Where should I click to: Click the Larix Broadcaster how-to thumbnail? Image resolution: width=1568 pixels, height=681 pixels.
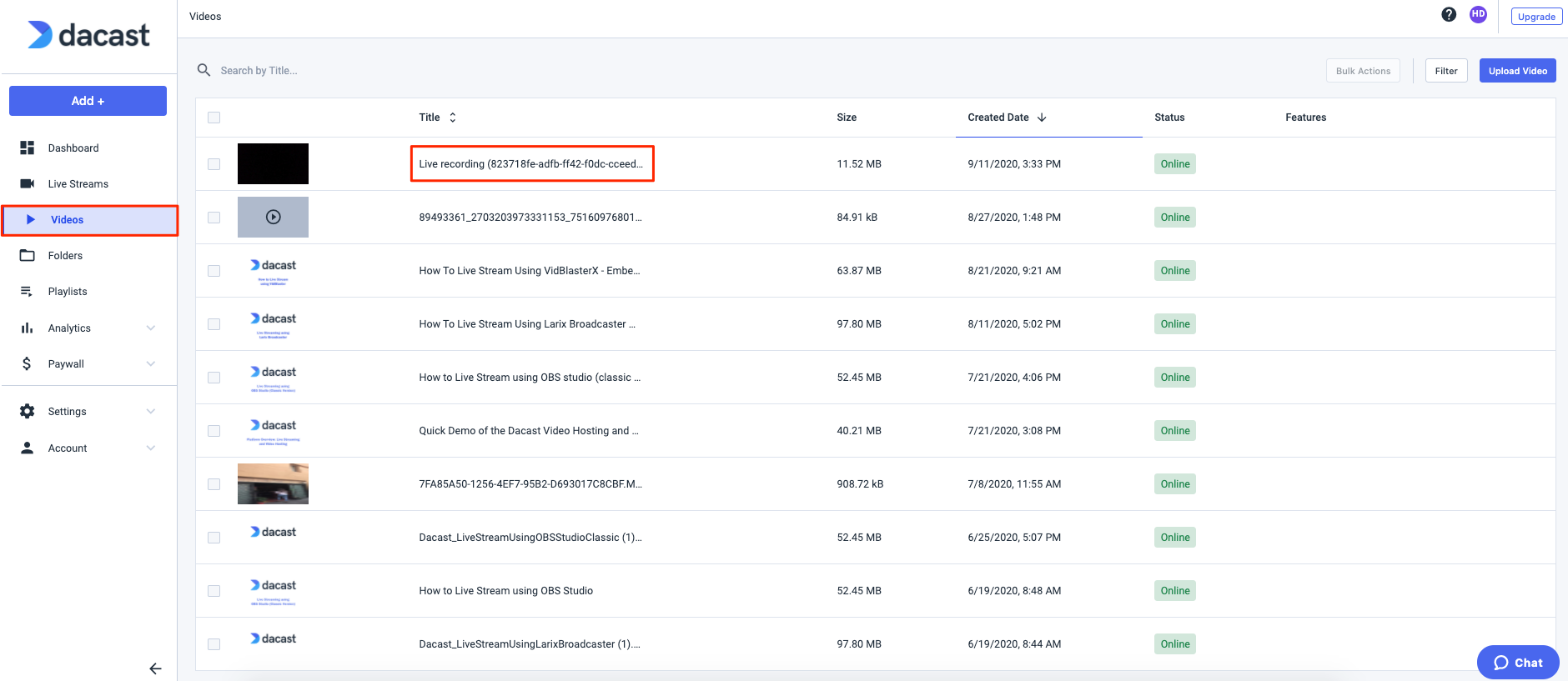click(x=273, y=323)
